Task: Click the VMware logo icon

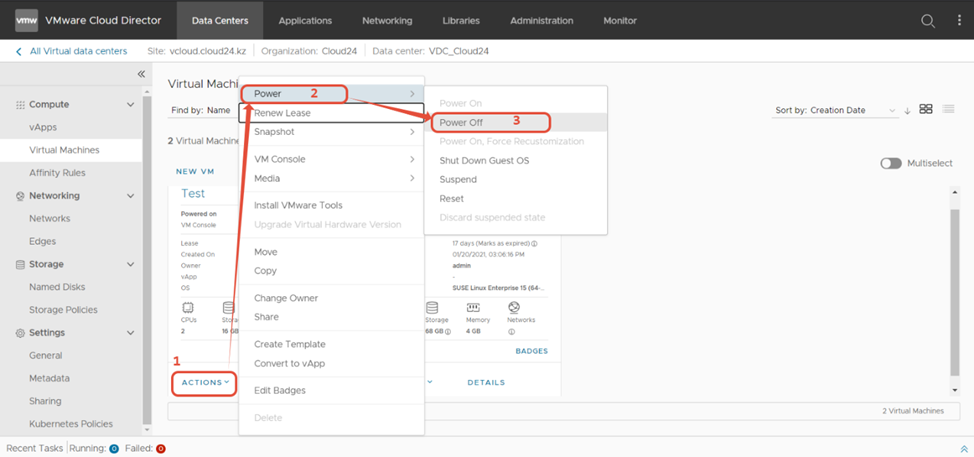Action: pyautogui.click(x=26, y=20)
